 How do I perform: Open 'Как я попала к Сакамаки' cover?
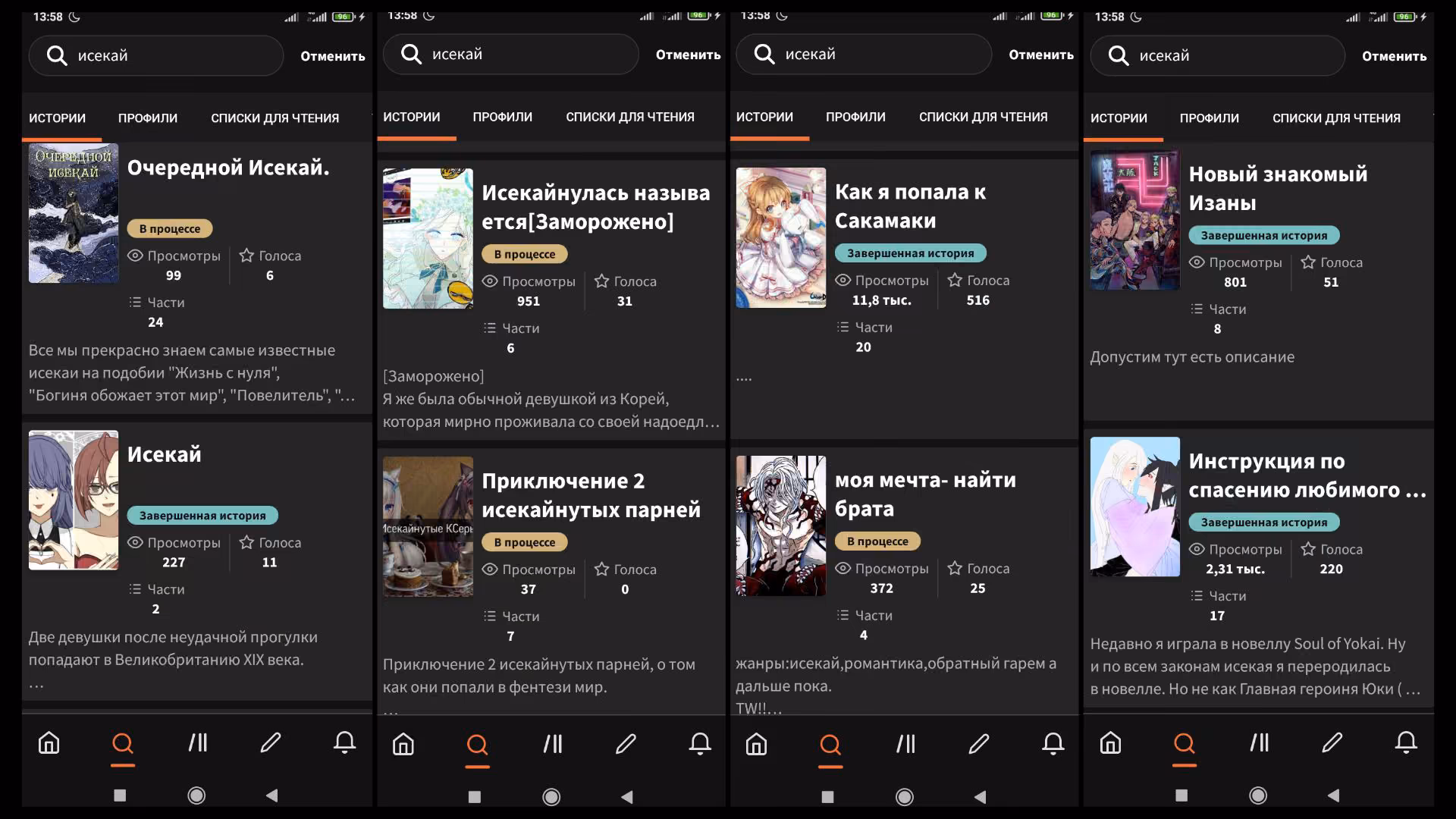click(x=781, y=237)
